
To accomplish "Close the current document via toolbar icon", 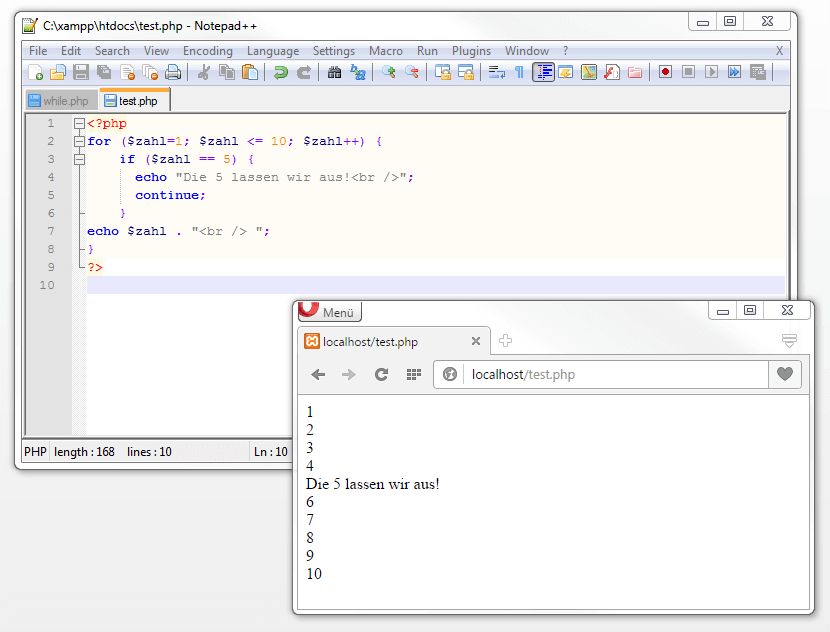I will point(127,72).
